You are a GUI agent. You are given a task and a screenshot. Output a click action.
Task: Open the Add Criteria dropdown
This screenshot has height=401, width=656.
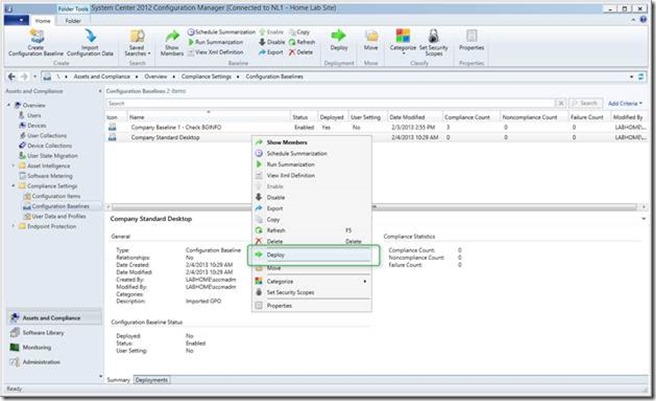click(x=625, y=103)
